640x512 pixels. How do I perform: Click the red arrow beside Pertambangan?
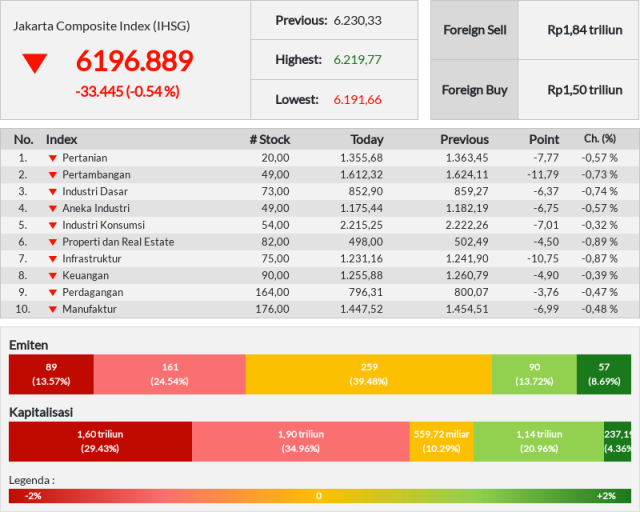53,175
